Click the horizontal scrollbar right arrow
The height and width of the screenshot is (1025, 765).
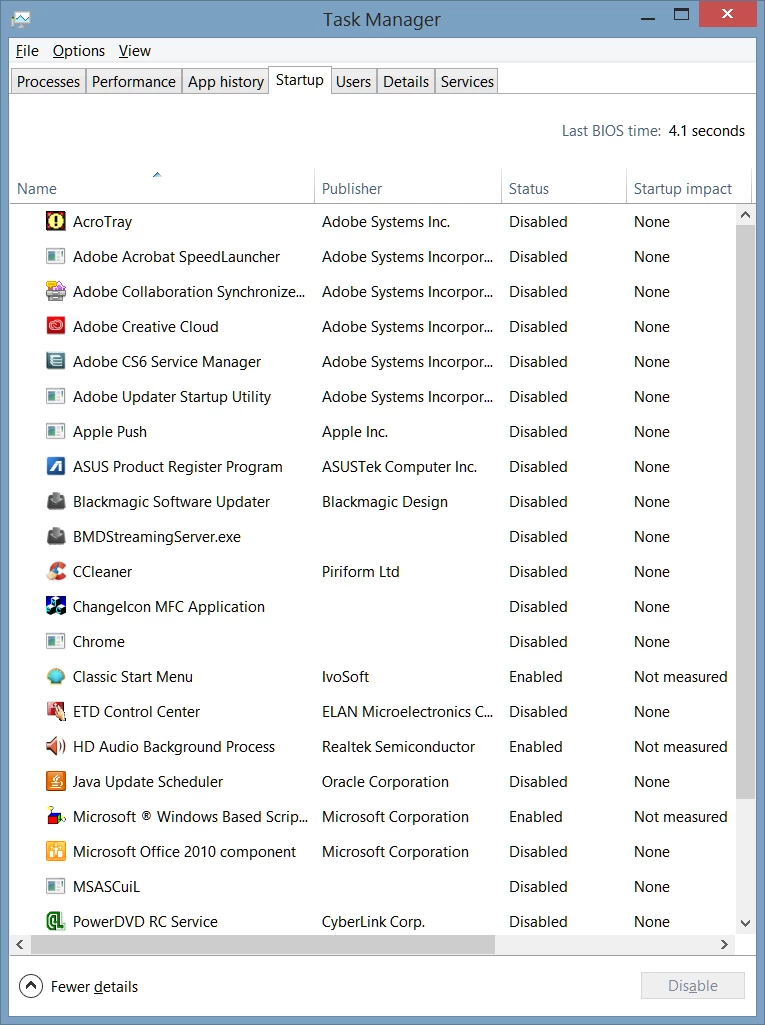pyautogui.click(x=724, y=944)
